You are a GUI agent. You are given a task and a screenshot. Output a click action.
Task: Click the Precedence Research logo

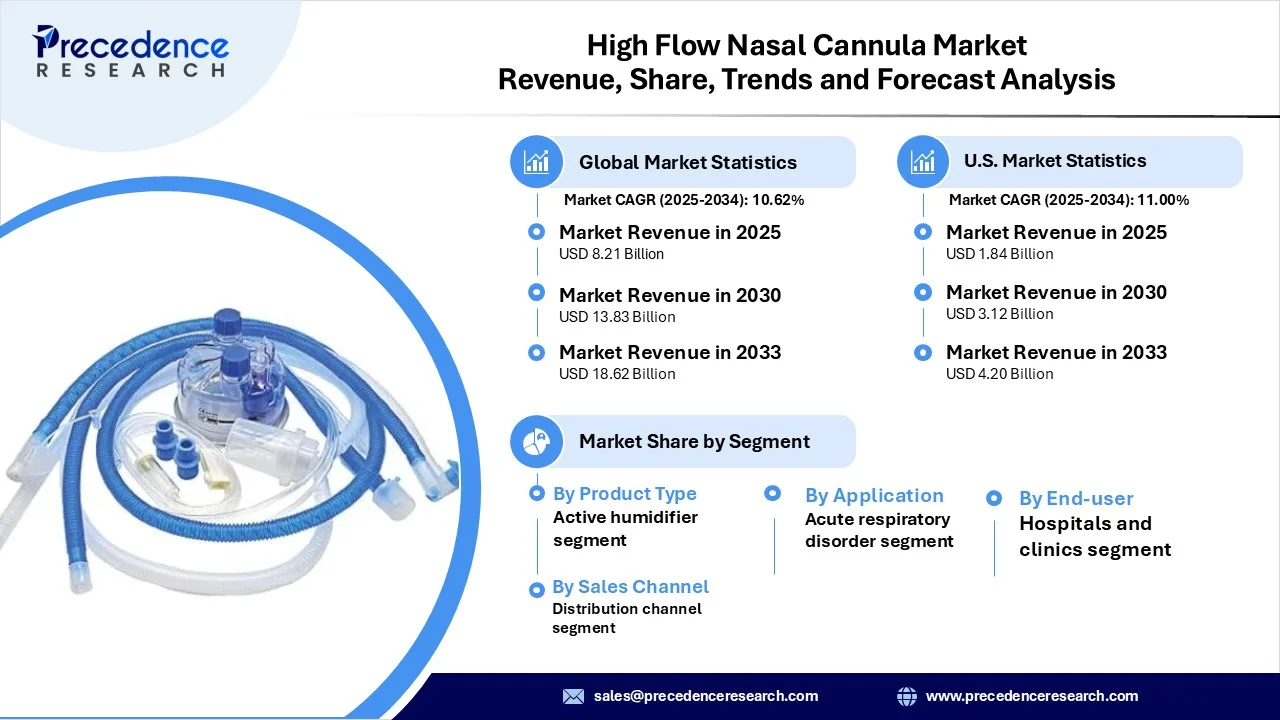[x=130, y=50]
